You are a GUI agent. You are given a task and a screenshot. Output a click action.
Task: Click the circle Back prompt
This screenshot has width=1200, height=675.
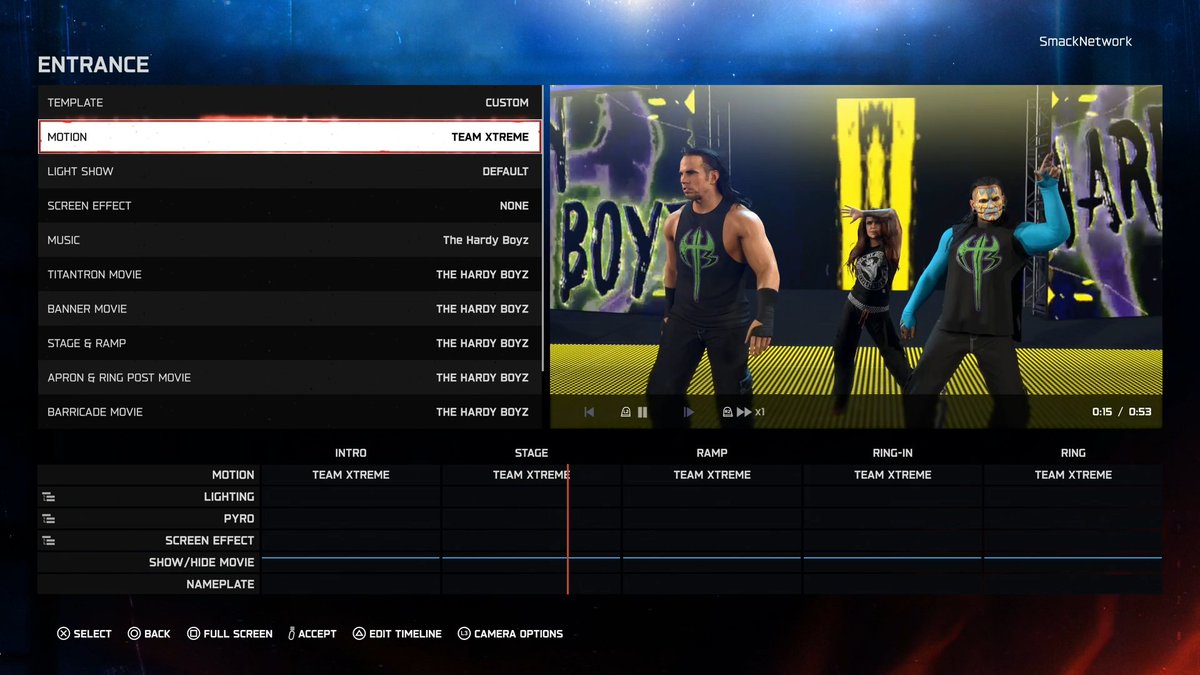(149, 634)
